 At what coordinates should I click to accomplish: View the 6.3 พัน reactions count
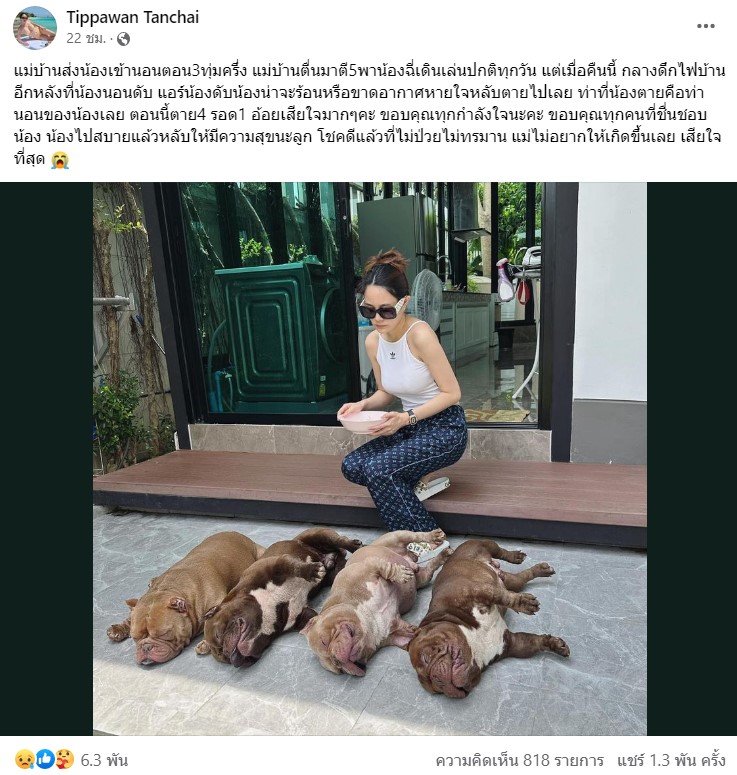pyautogui.click(x=104, y=760)
